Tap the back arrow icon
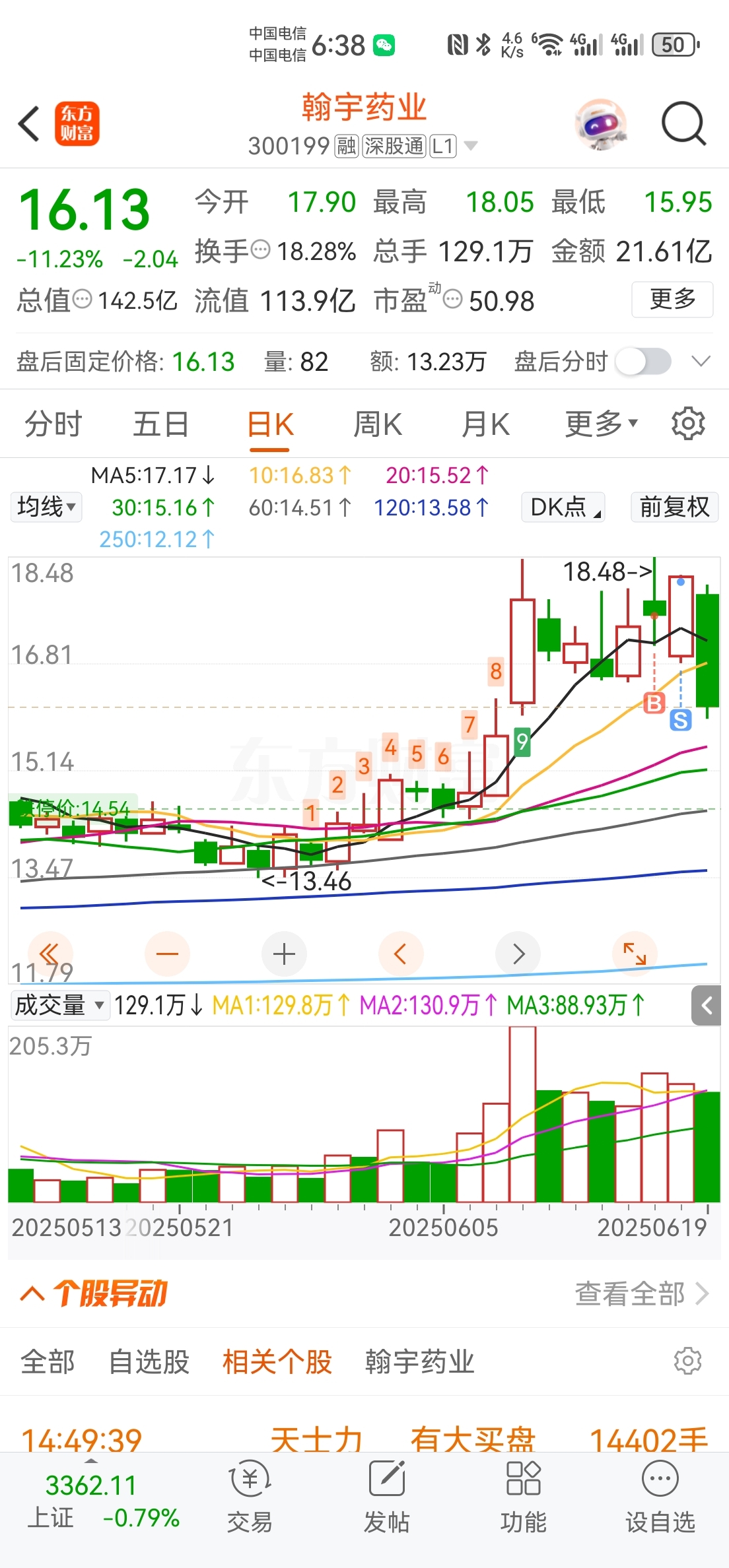The height and width of the screenshot is (1568, 729). (29, 123)
